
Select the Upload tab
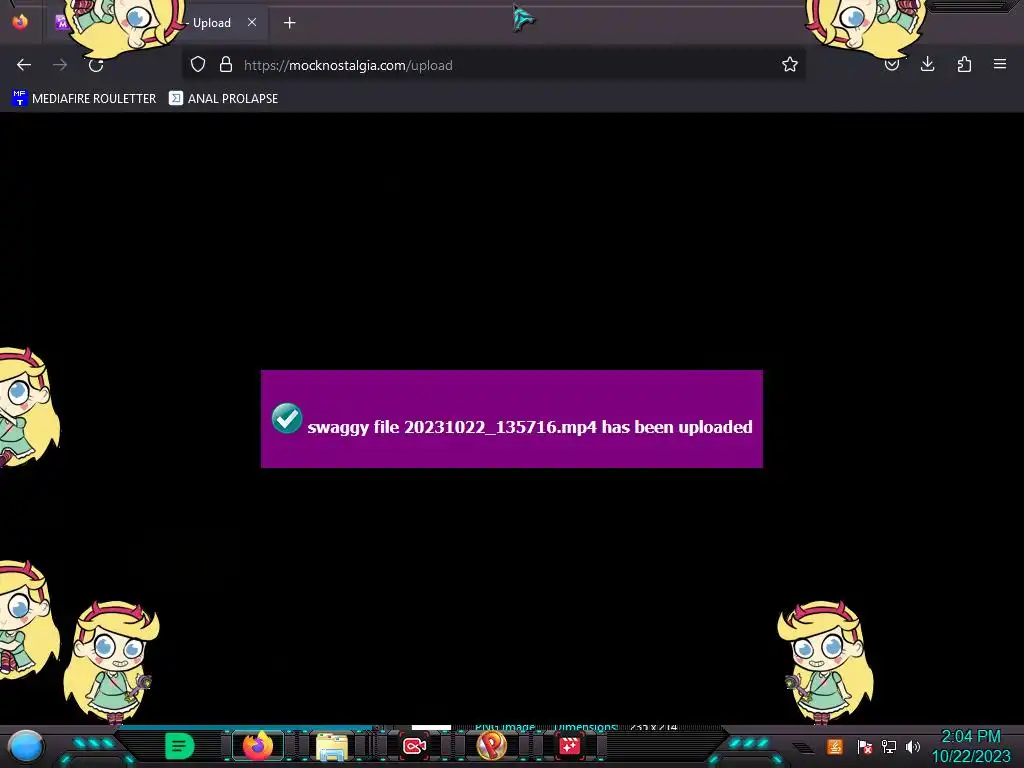click(x=157, y=23)
